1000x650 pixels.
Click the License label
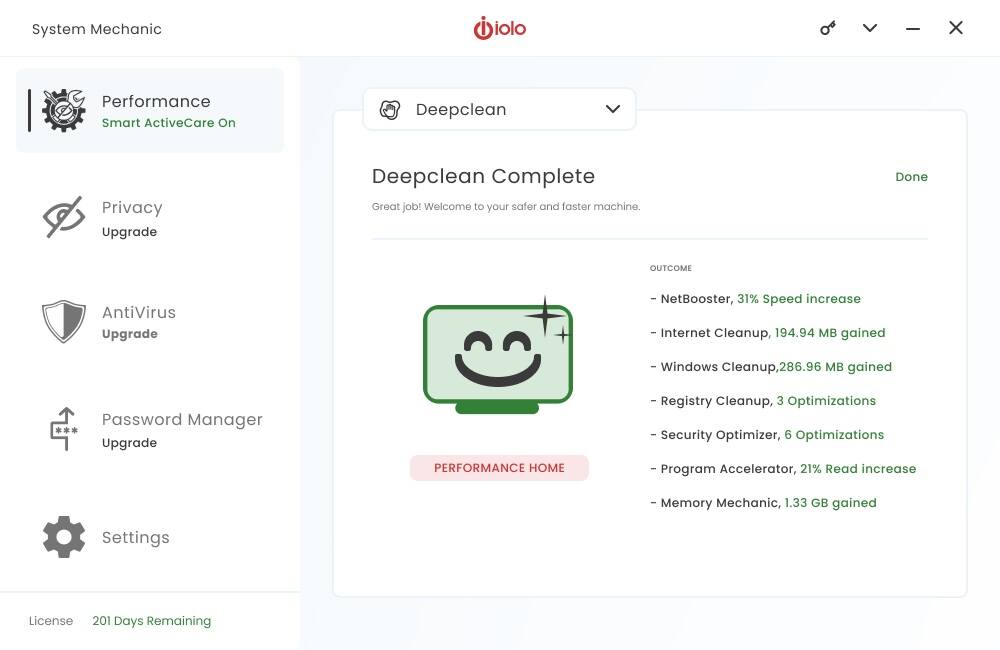coord(51,621)
